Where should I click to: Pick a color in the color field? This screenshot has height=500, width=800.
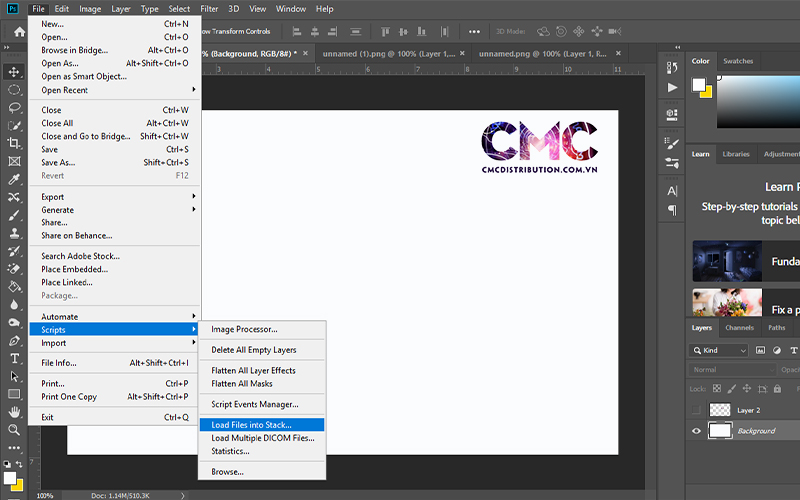(x=758, y=102)
